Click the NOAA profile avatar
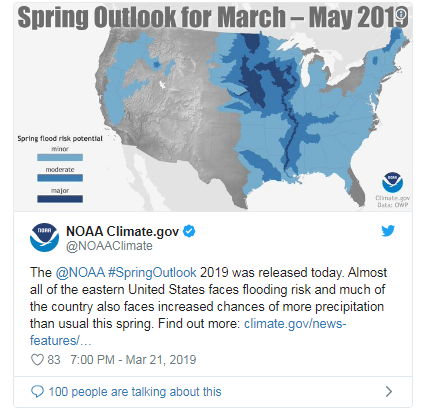Screen dimensions: 444x412 click(x=44, y=237)
